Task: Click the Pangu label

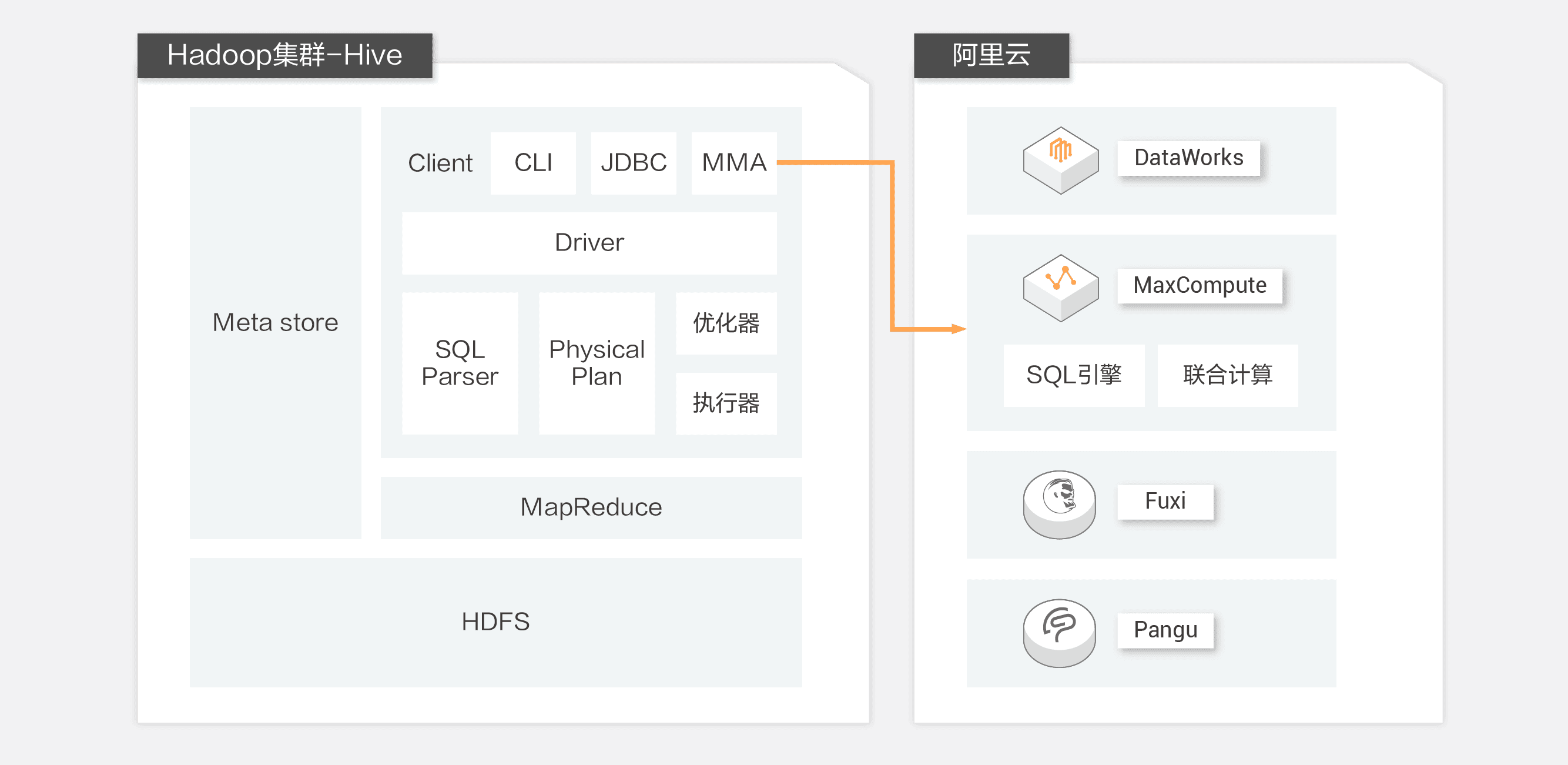Action: pos(1164,630)
